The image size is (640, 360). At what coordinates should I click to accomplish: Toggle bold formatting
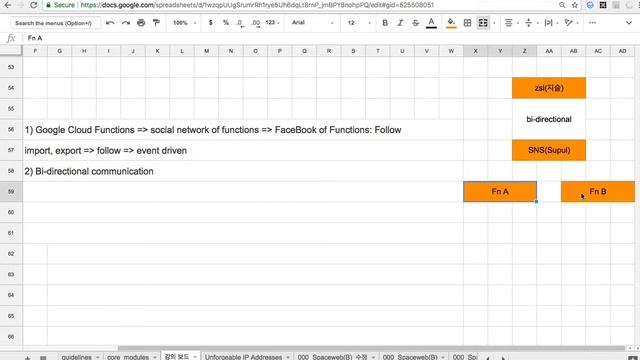(x=385, y=23)
